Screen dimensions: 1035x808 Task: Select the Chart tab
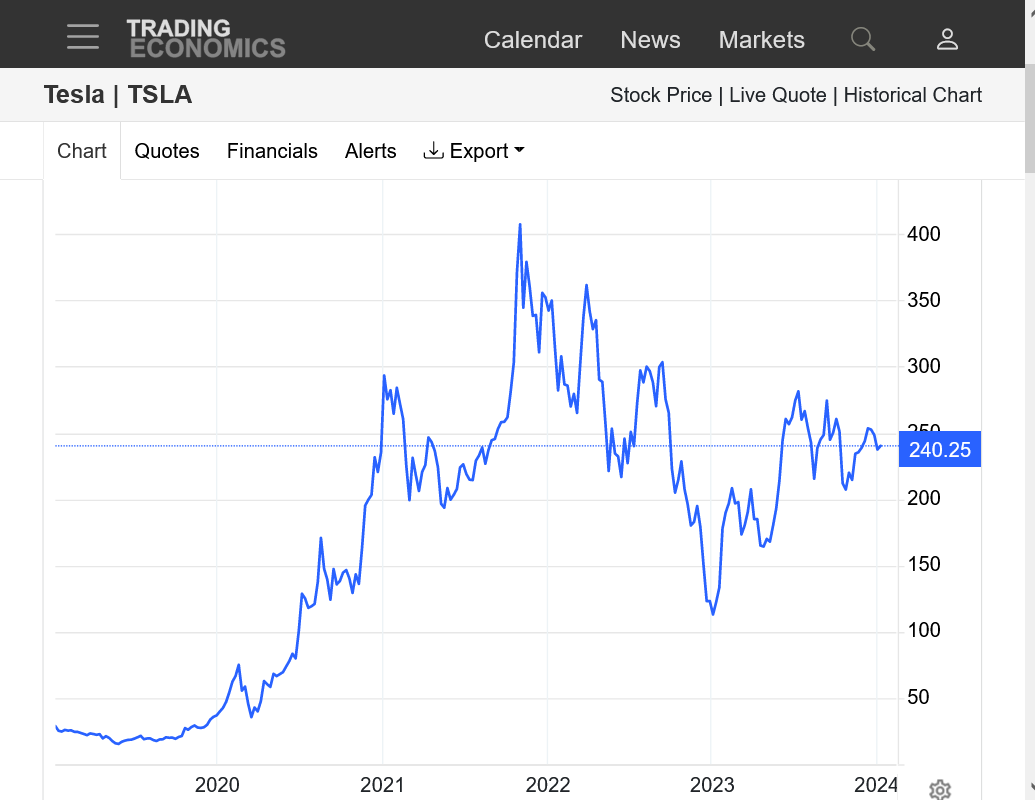(x=82, y=151)
